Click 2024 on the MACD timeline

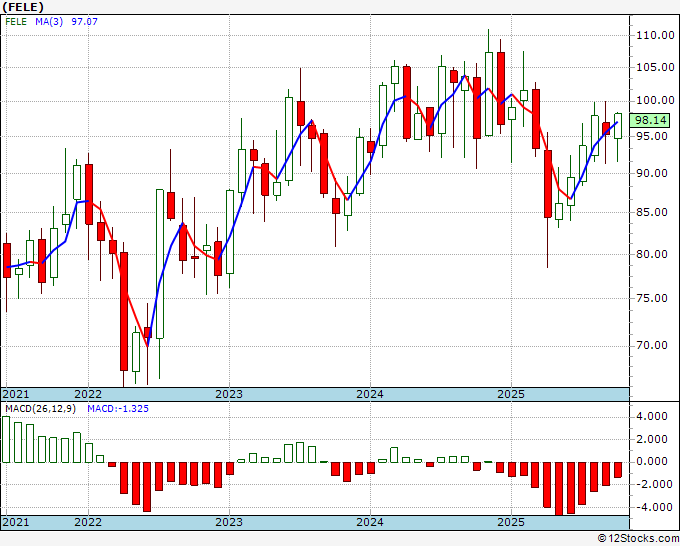coord(370,522)
